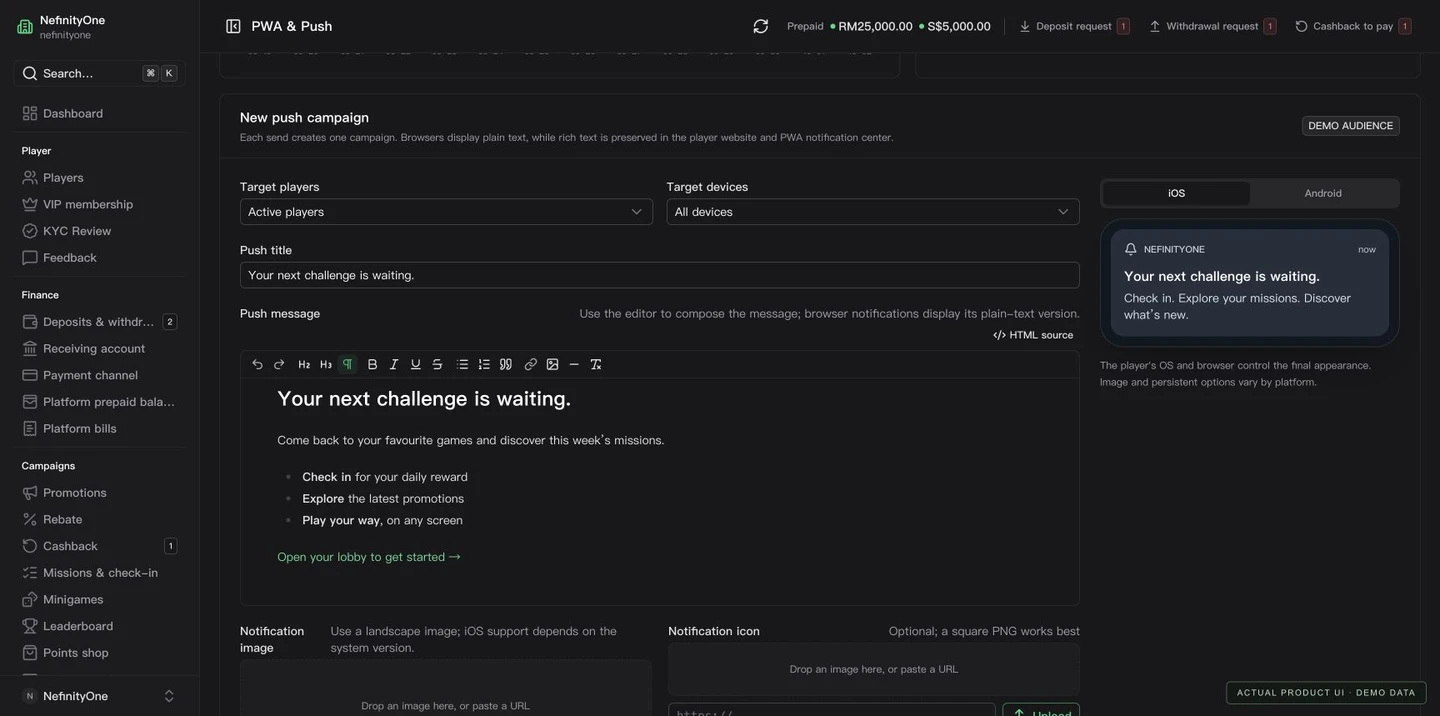
Task: Open Missions & check-in in the sidebar
Action: (99, 573)
